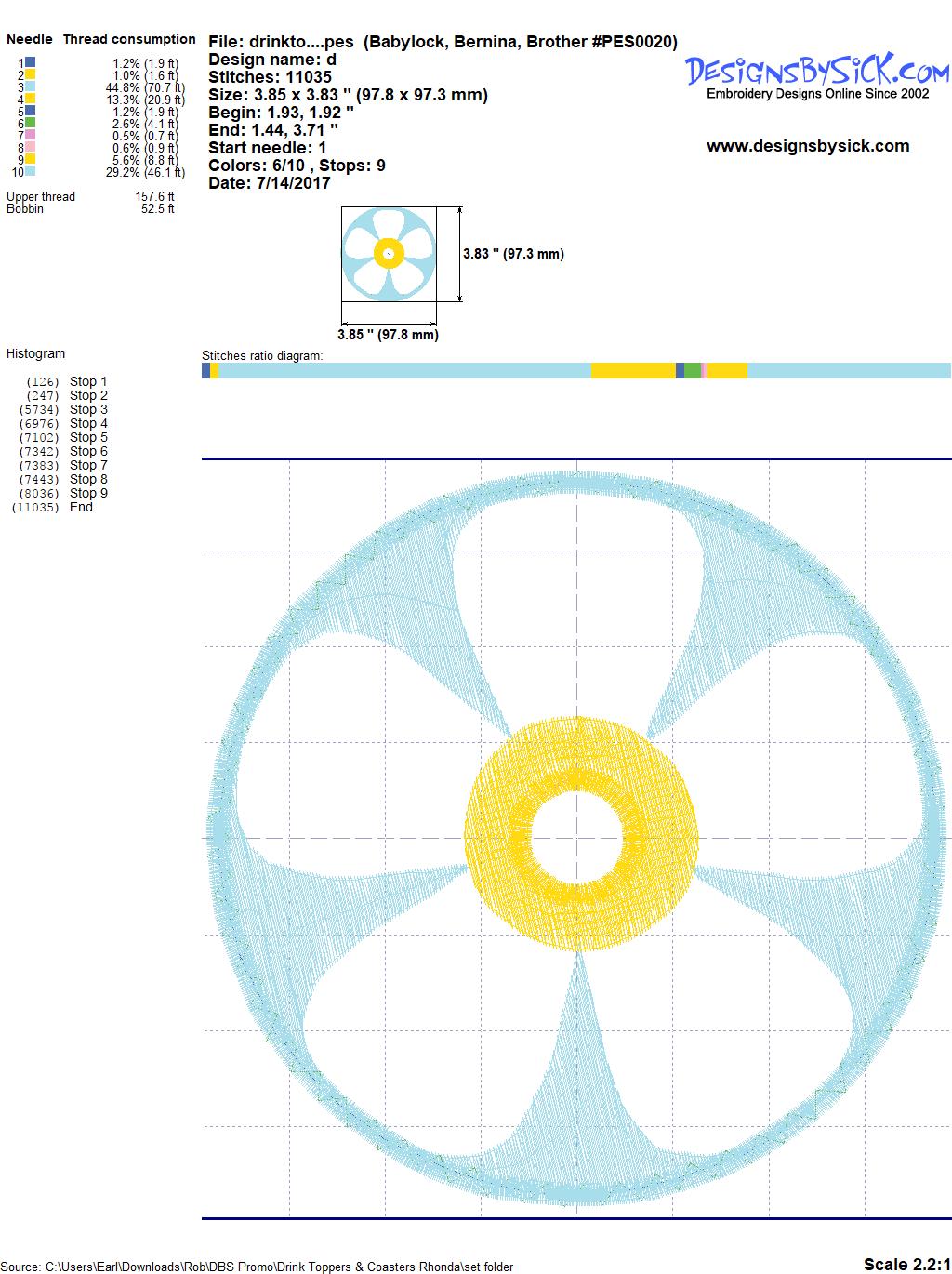This screenshot has width=952, height=1274.
Task: Select the needle 10 light blue swatch
Action: [31, 172]
